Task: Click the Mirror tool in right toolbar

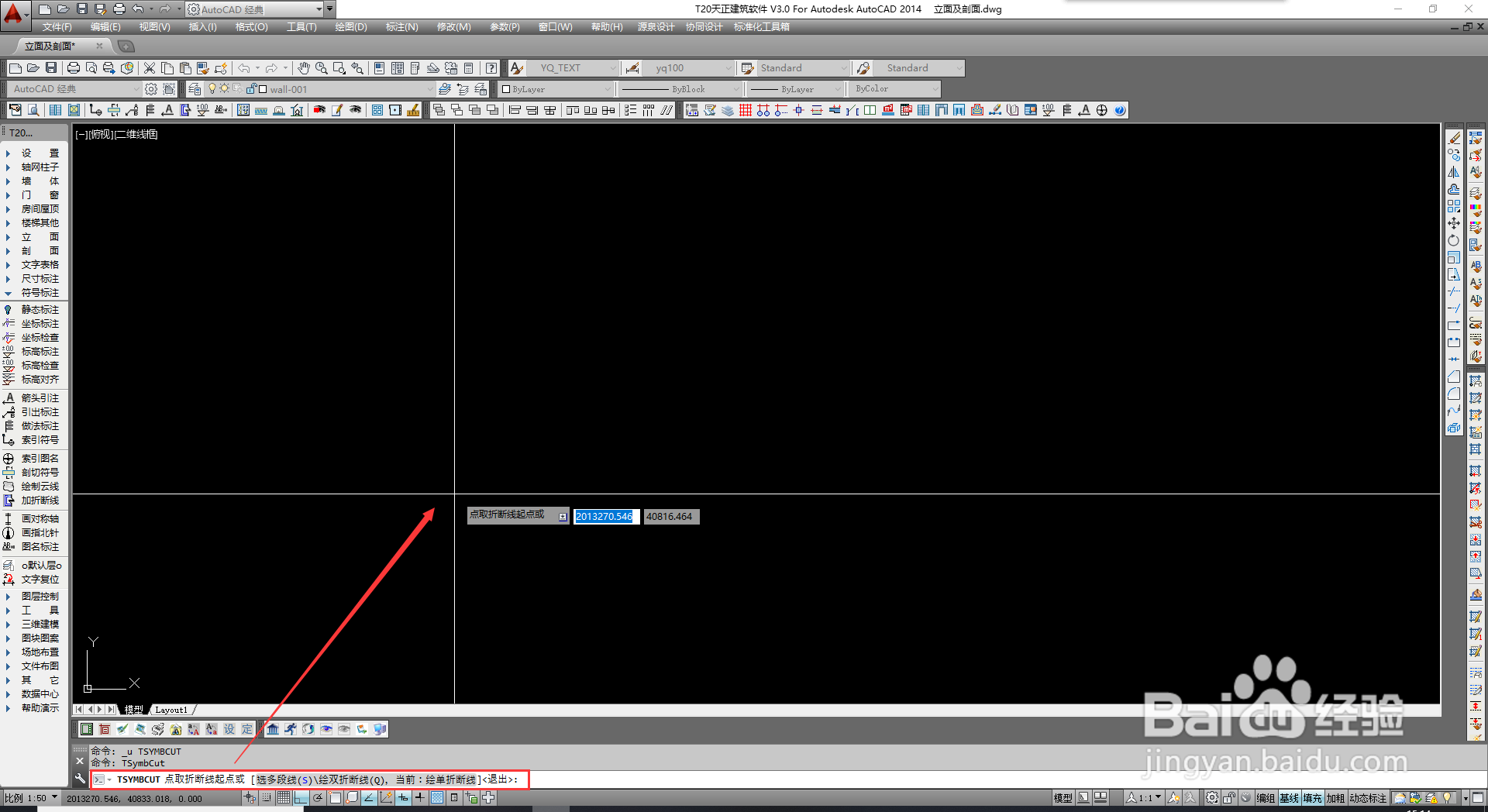Action: click(1454, 172)
